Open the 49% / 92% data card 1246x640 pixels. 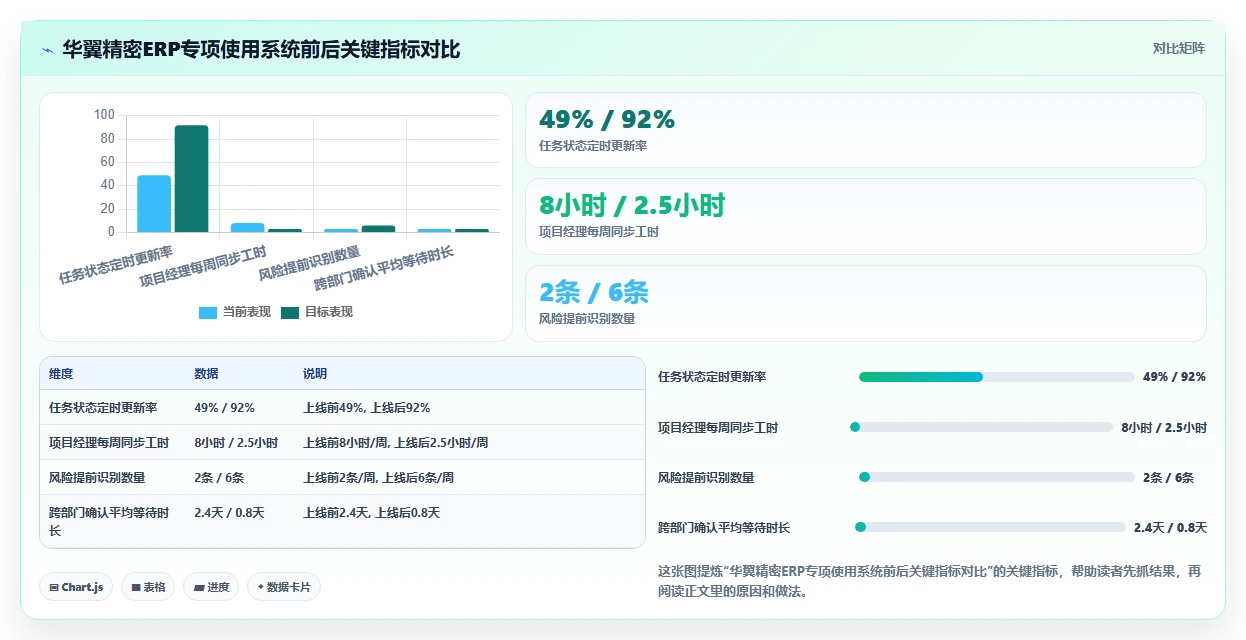[x=866, y=130]
